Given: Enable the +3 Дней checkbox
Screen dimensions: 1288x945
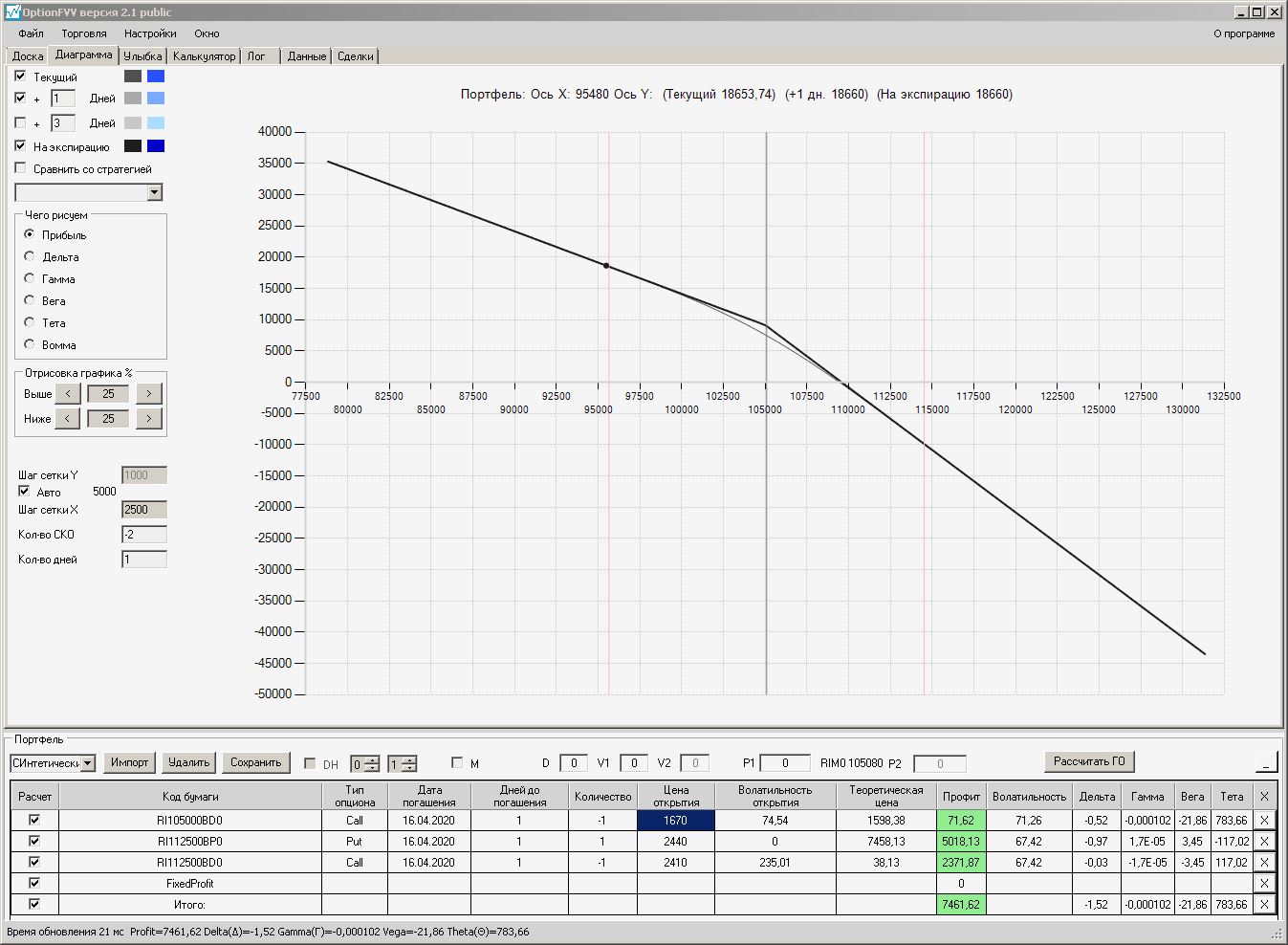Looking at the screenshot, I should [20, 122].
